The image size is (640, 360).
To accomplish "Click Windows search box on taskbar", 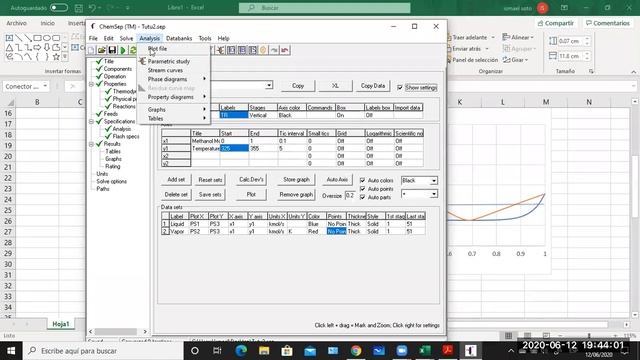I will pyautogui.click(x=103, y=351).
